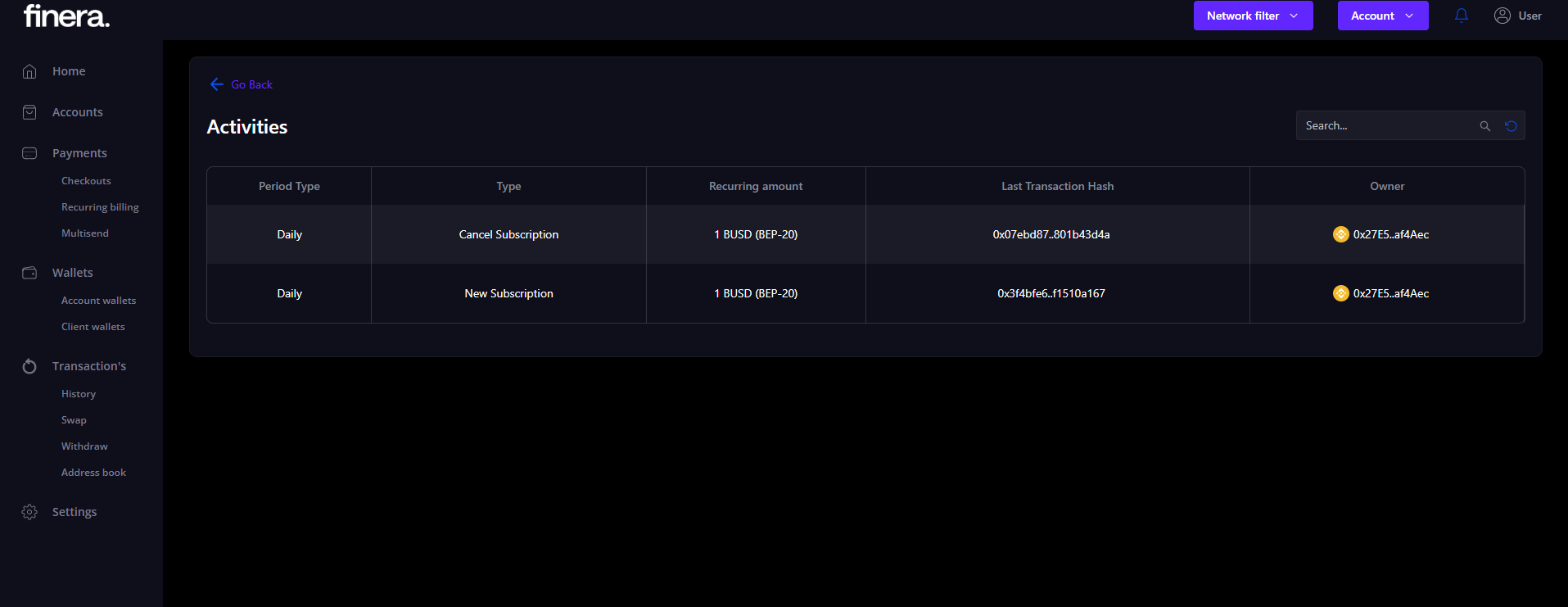Image resolution: width=1568 pixels, height=607 pixels.
Task: Click the search magnifier icon
Action: tap(1484, 126)
